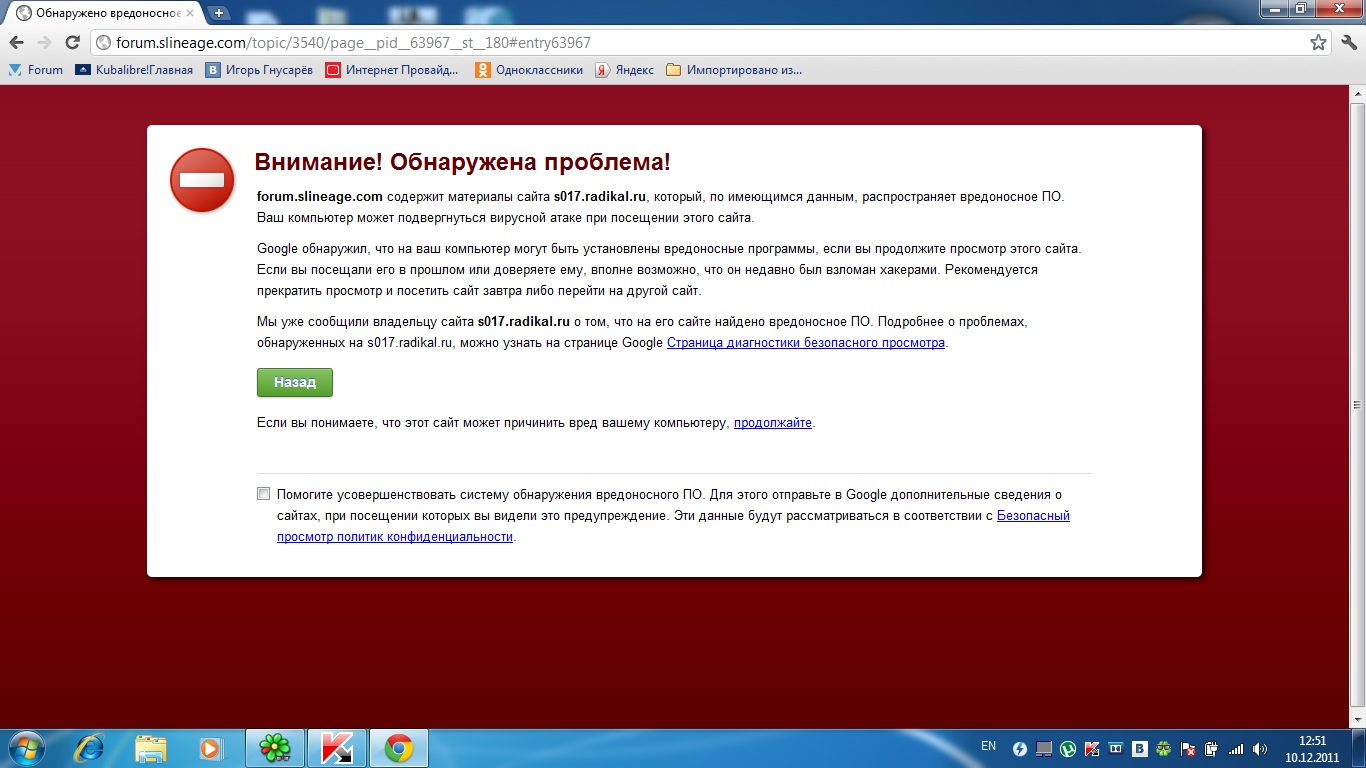Click the scrollbar down arrow
Viewport: 1366px width, 768px height.
tap(1357, 719)
